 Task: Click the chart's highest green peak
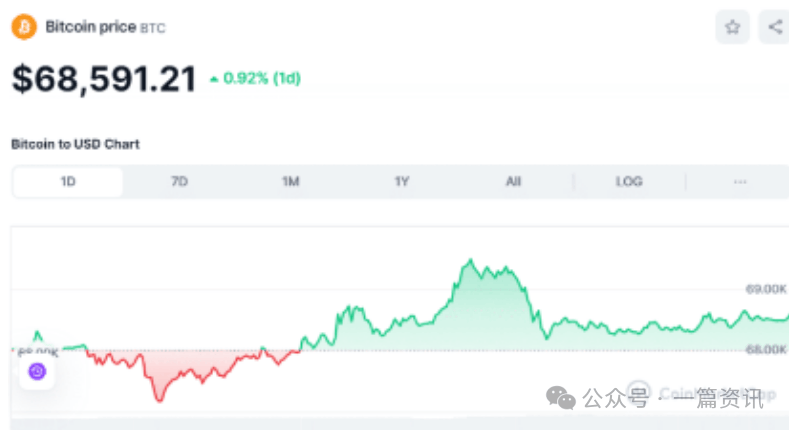point(471,260)
